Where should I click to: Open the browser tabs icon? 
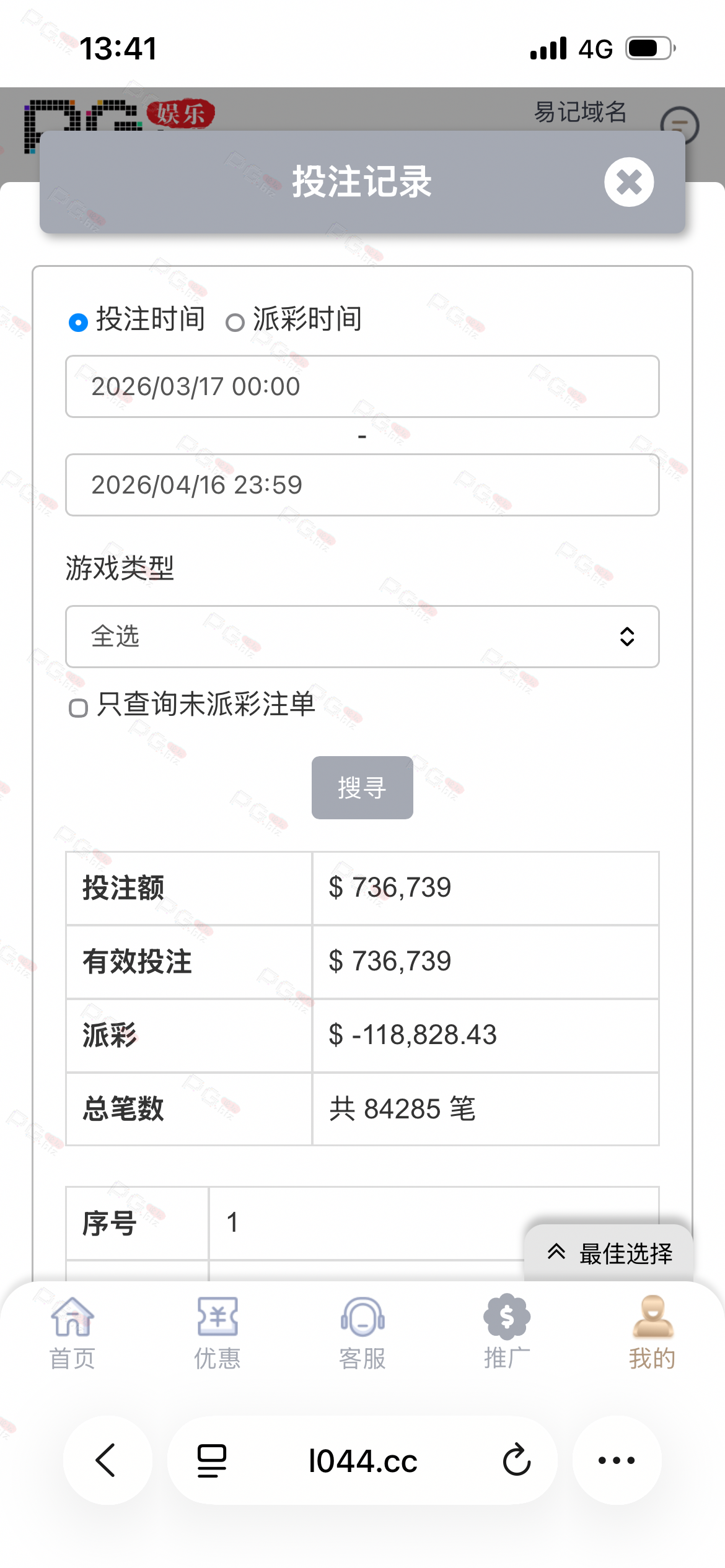point(212,1460)
